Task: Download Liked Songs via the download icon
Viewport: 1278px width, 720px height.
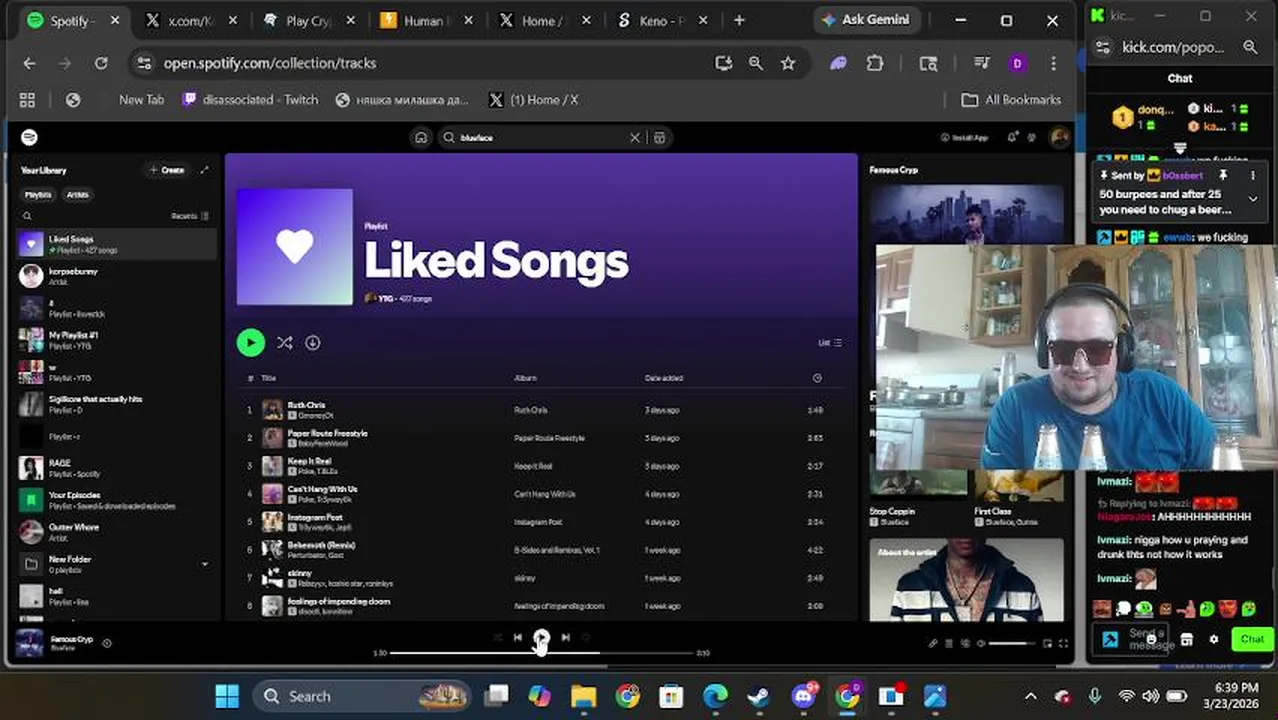Action: pyautogui.click(x=313, y=343)
